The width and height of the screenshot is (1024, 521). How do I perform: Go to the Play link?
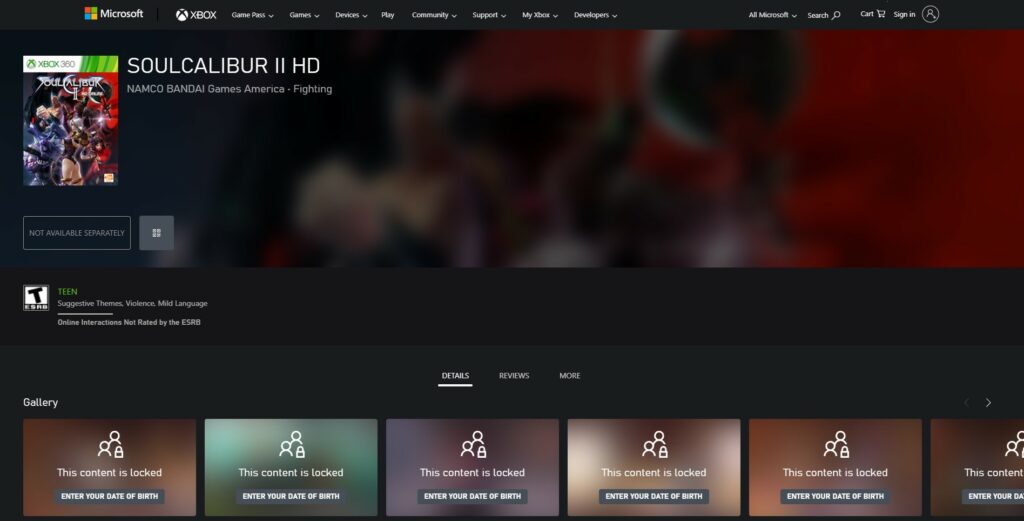388,15
